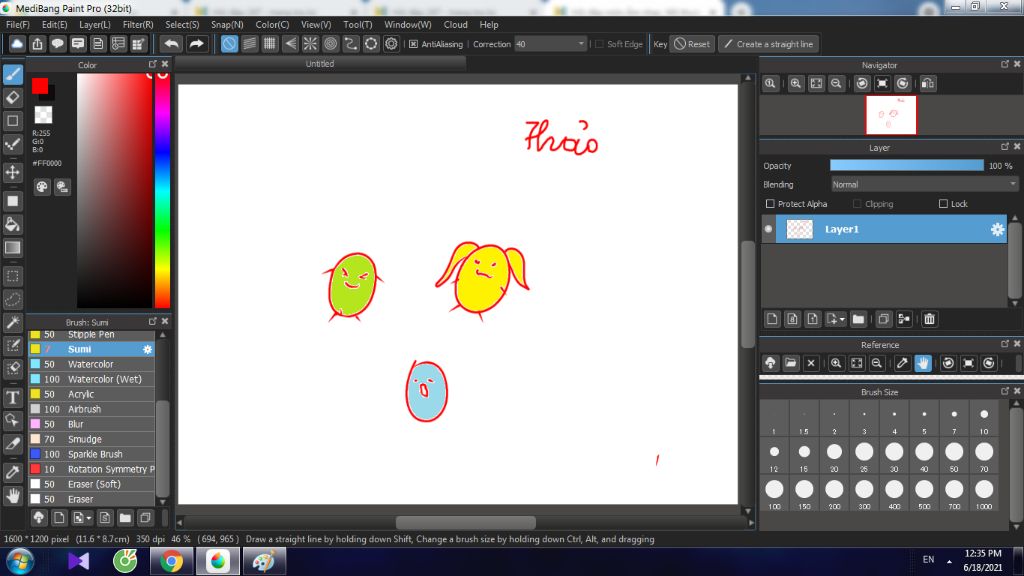
Task: Switch to the Untitled canvas tab
Action: coord(320,63)
